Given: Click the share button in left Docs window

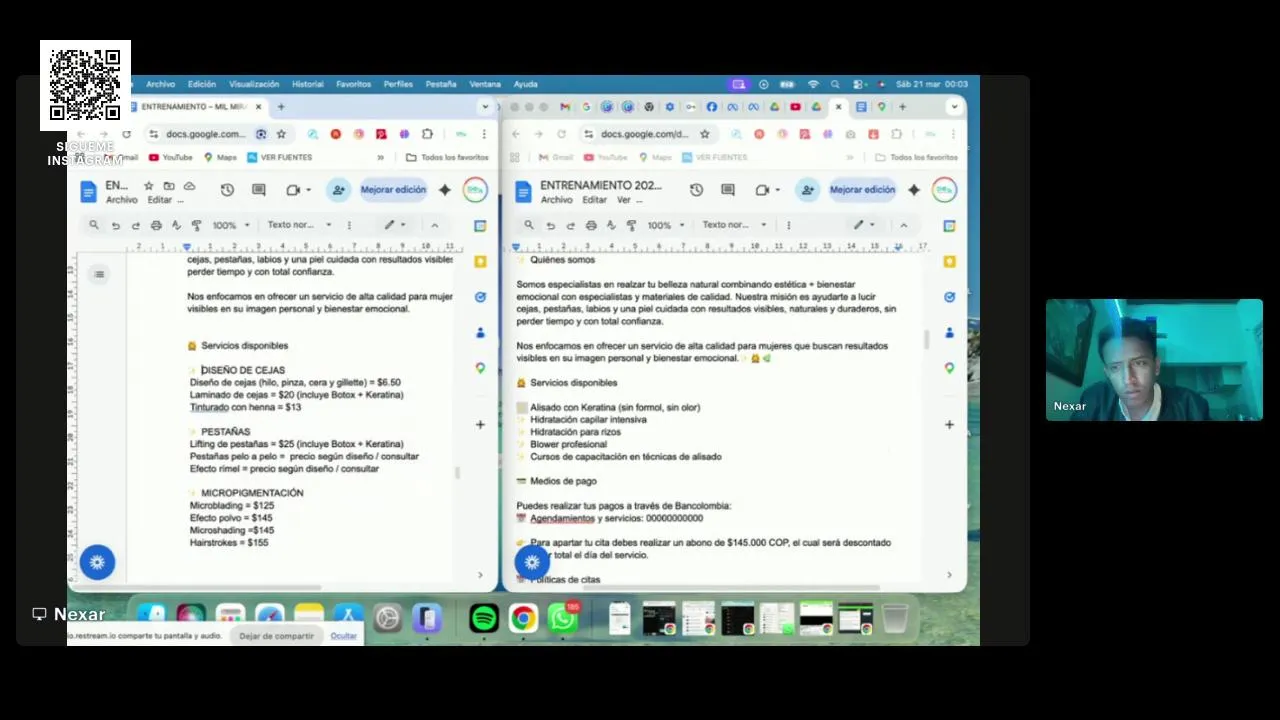Looking at the screenshot, I should pyautogui.click(x=338, y=190).
